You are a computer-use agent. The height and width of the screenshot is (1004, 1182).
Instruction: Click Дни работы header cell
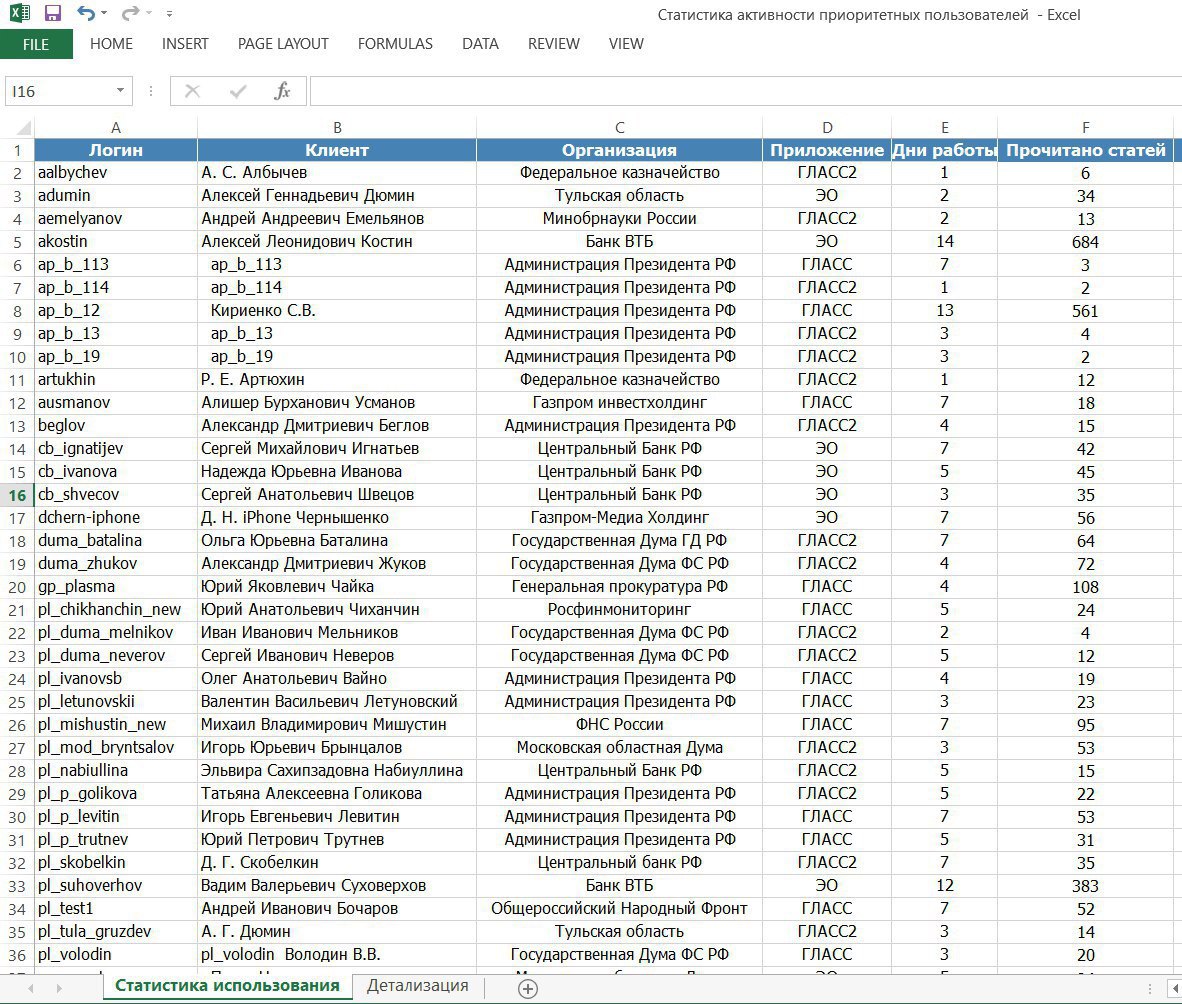click(x=945, y=150)
